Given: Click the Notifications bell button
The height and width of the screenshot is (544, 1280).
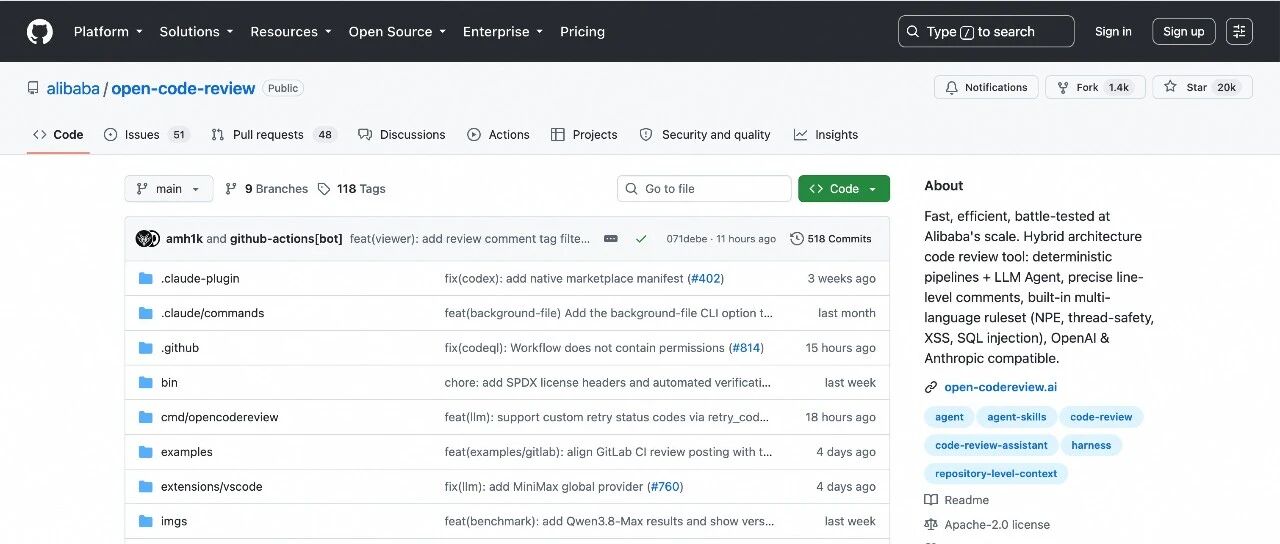Looking at the screenshot, I should (x=986, y=87).
